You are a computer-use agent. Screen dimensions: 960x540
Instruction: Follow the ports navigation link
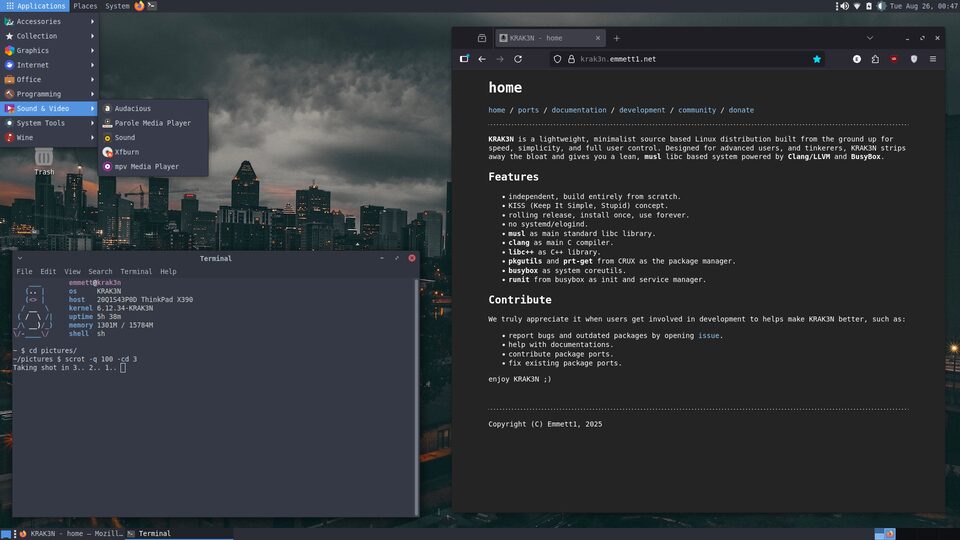[x=528, y=110]
